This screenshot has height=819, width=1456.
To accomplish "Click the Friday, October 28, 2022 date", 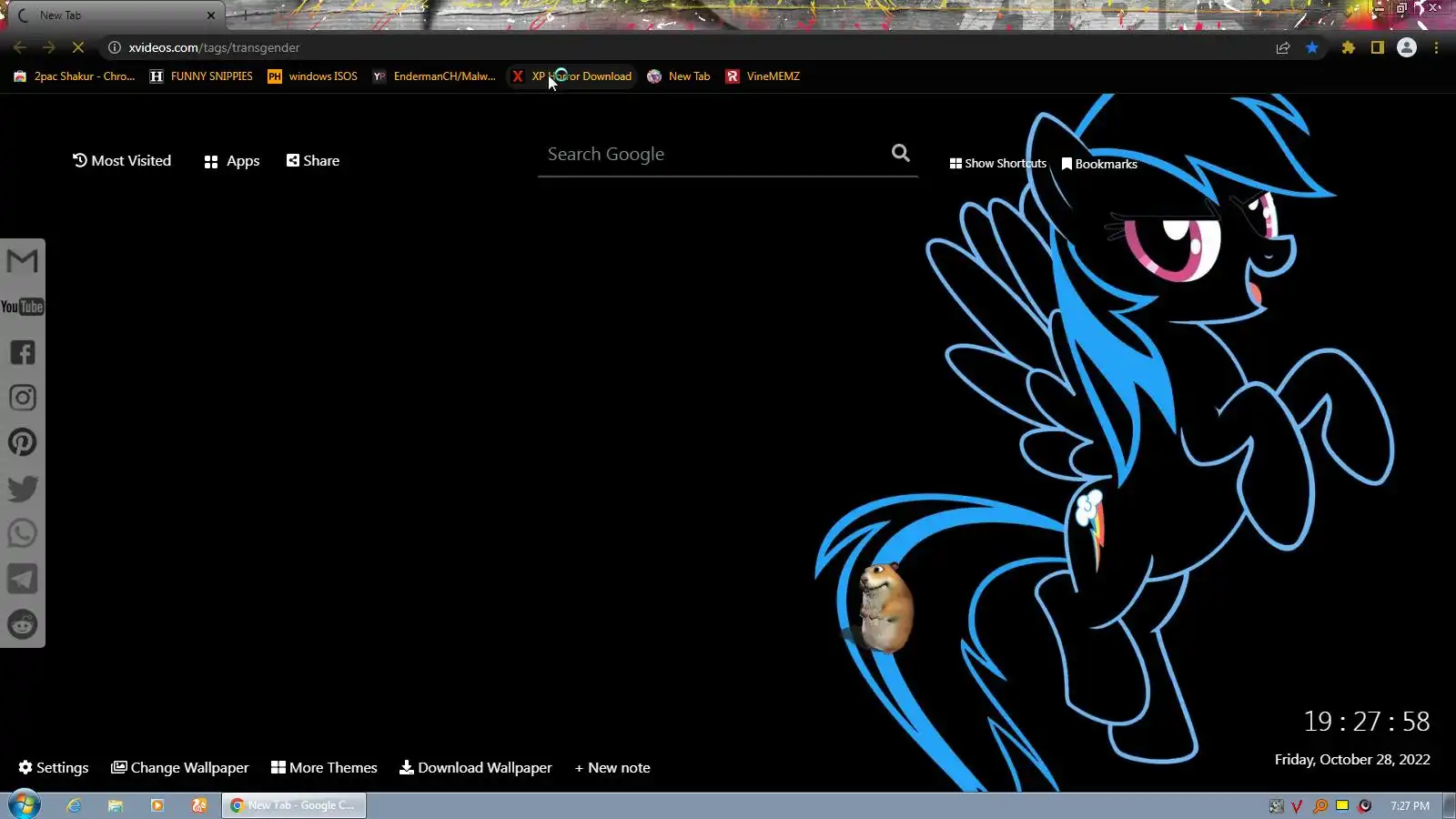I will (1352, 759).
